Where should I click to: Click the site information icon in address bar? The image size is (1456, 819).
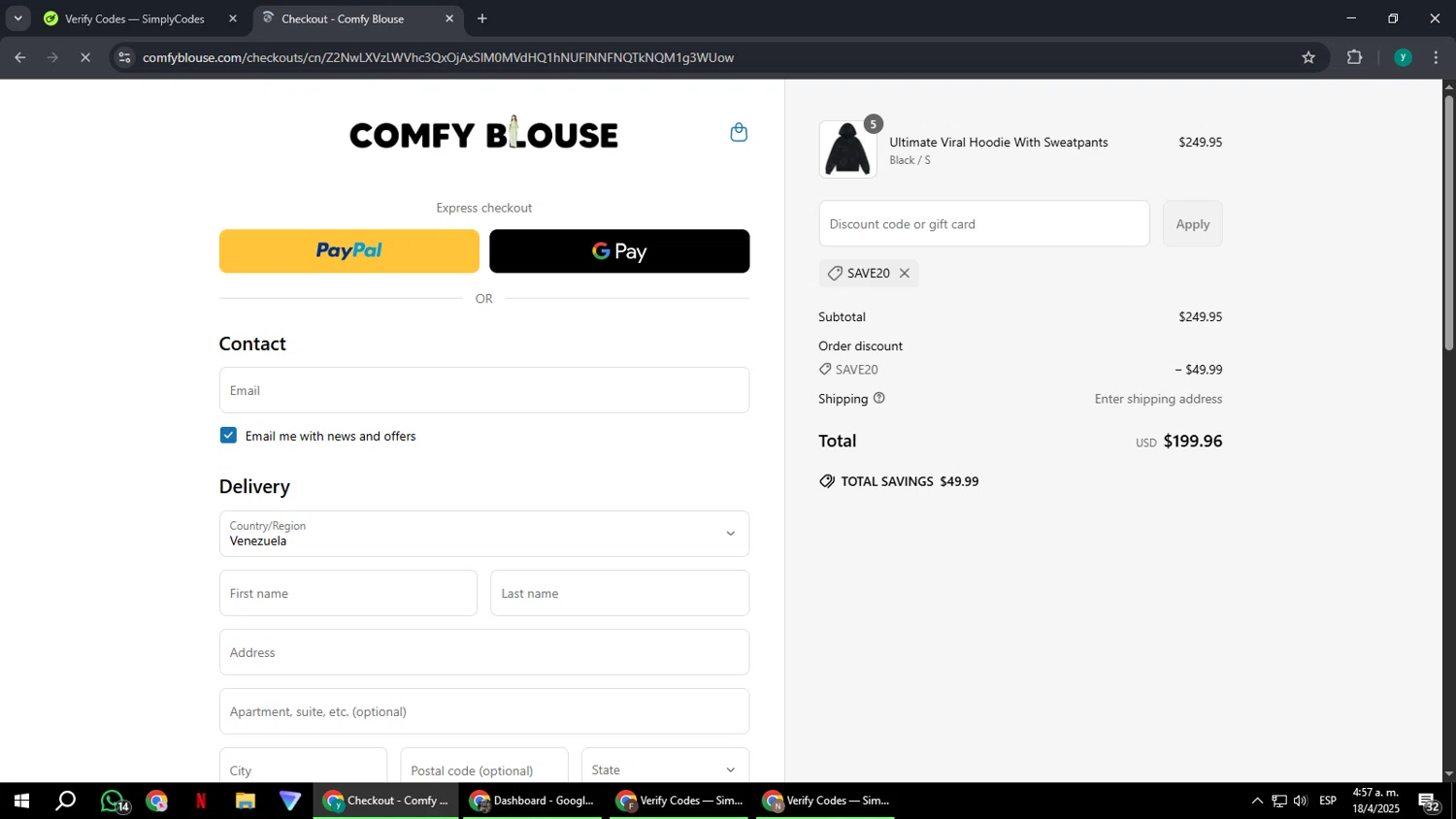click(x=124, y=57)
